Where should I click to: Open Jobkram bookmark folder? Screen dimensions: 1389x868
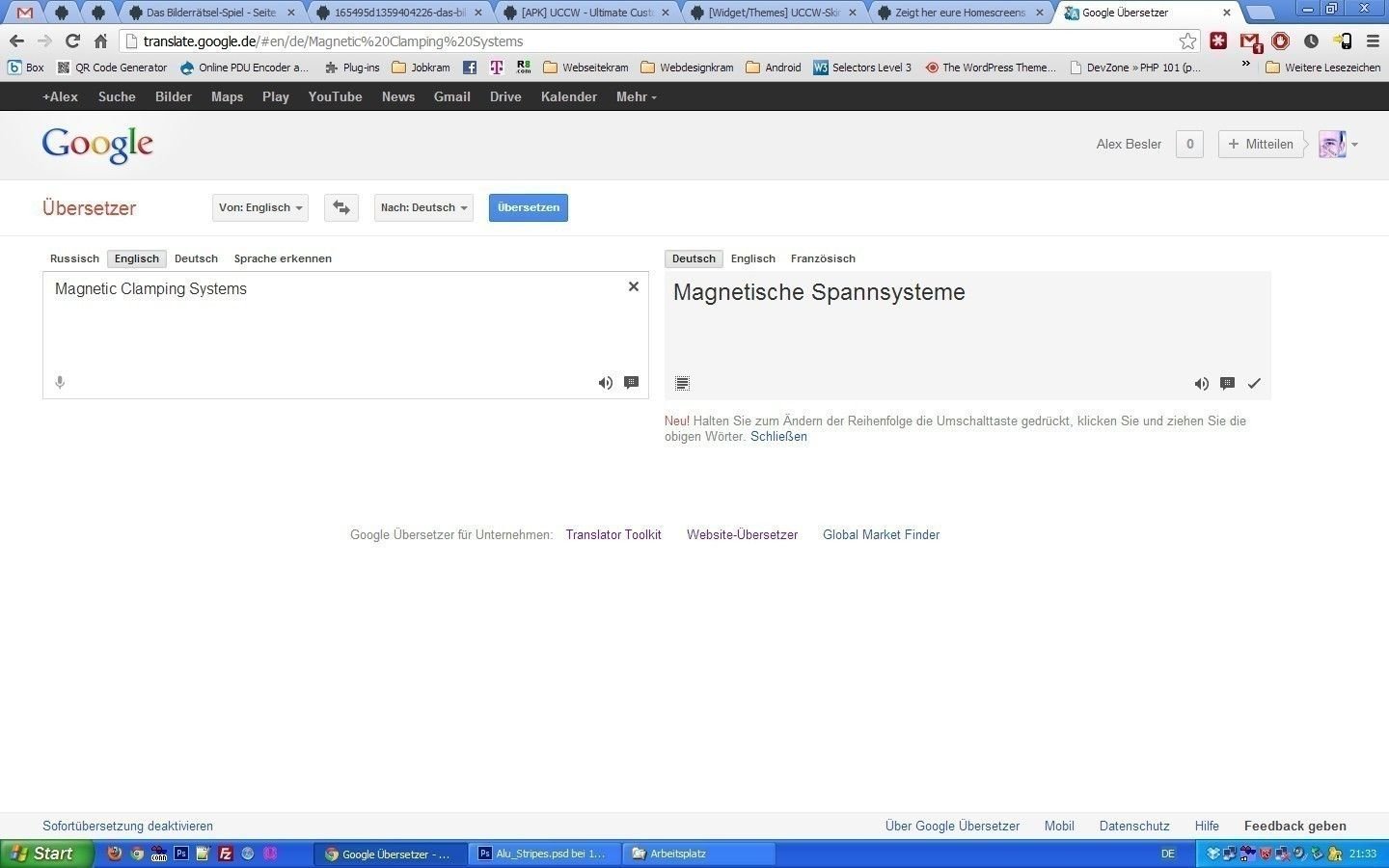click(421, 68)
